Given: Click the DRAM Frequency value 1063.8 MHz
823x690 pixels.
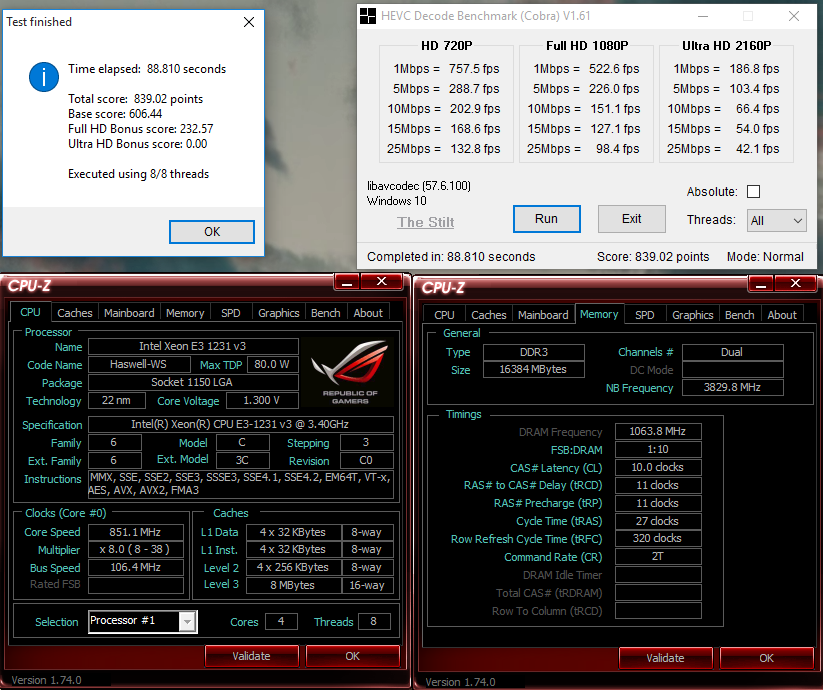Looking at the screenshot, I should pos(658,431).
